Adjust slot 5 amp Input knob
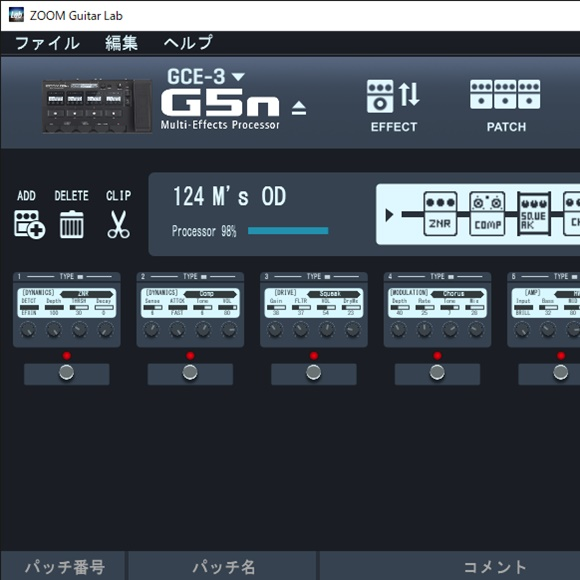580x580 pixels. (x=522, y=330)
